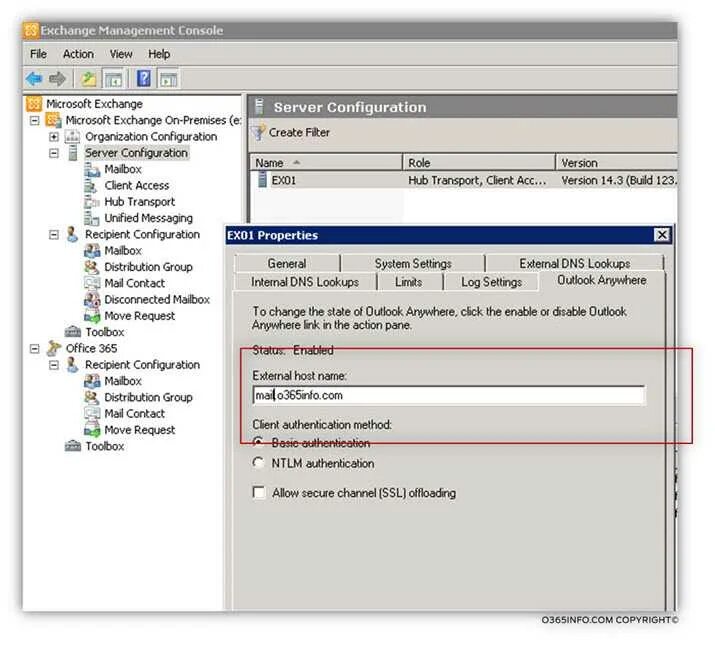Click the External host name input field

pos(449,395)
